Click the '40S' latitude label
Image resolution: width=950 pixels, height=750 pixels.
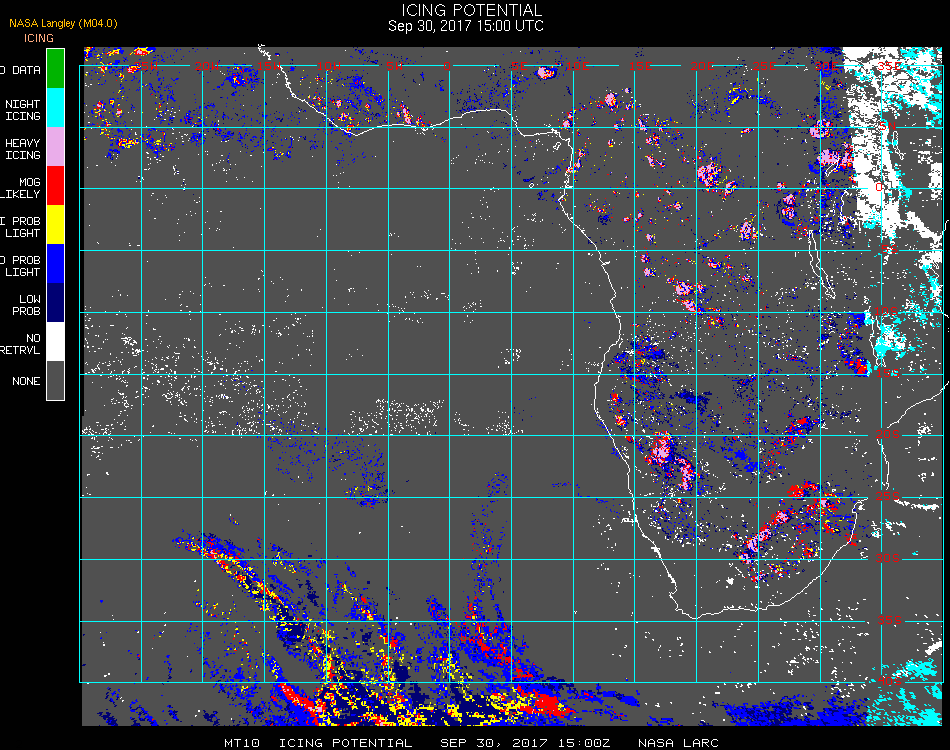889,682
